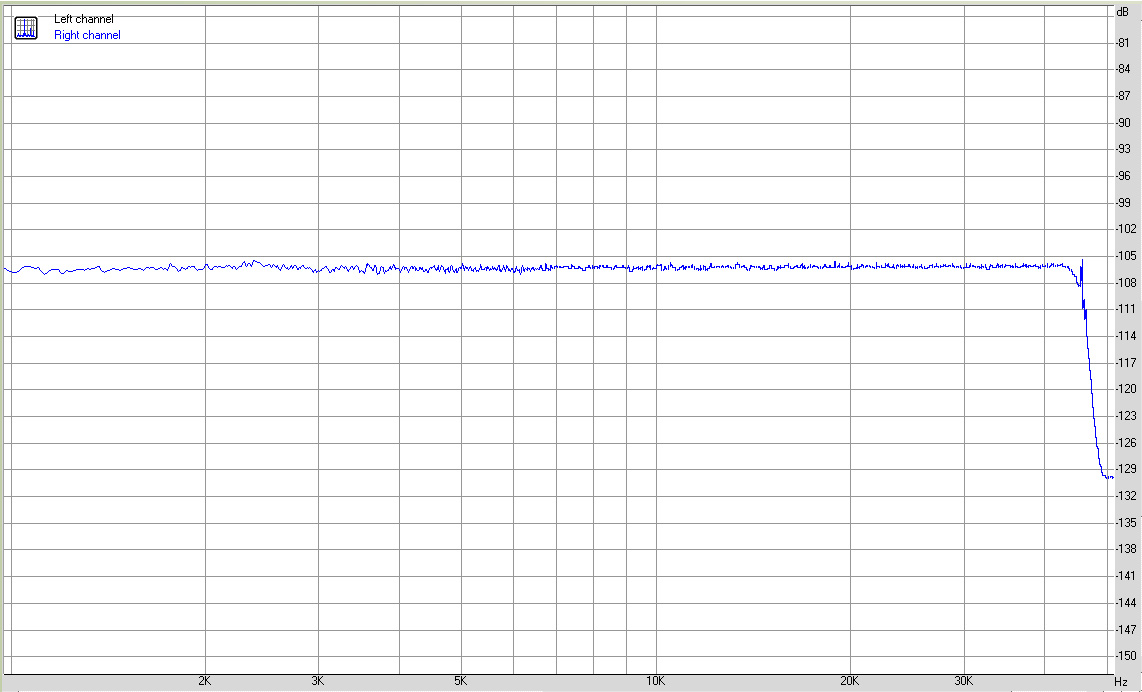The width and height of the screenshot is (1142, 692).
Task: Click the "dB" unit label
Action: tap(1122, 12)
